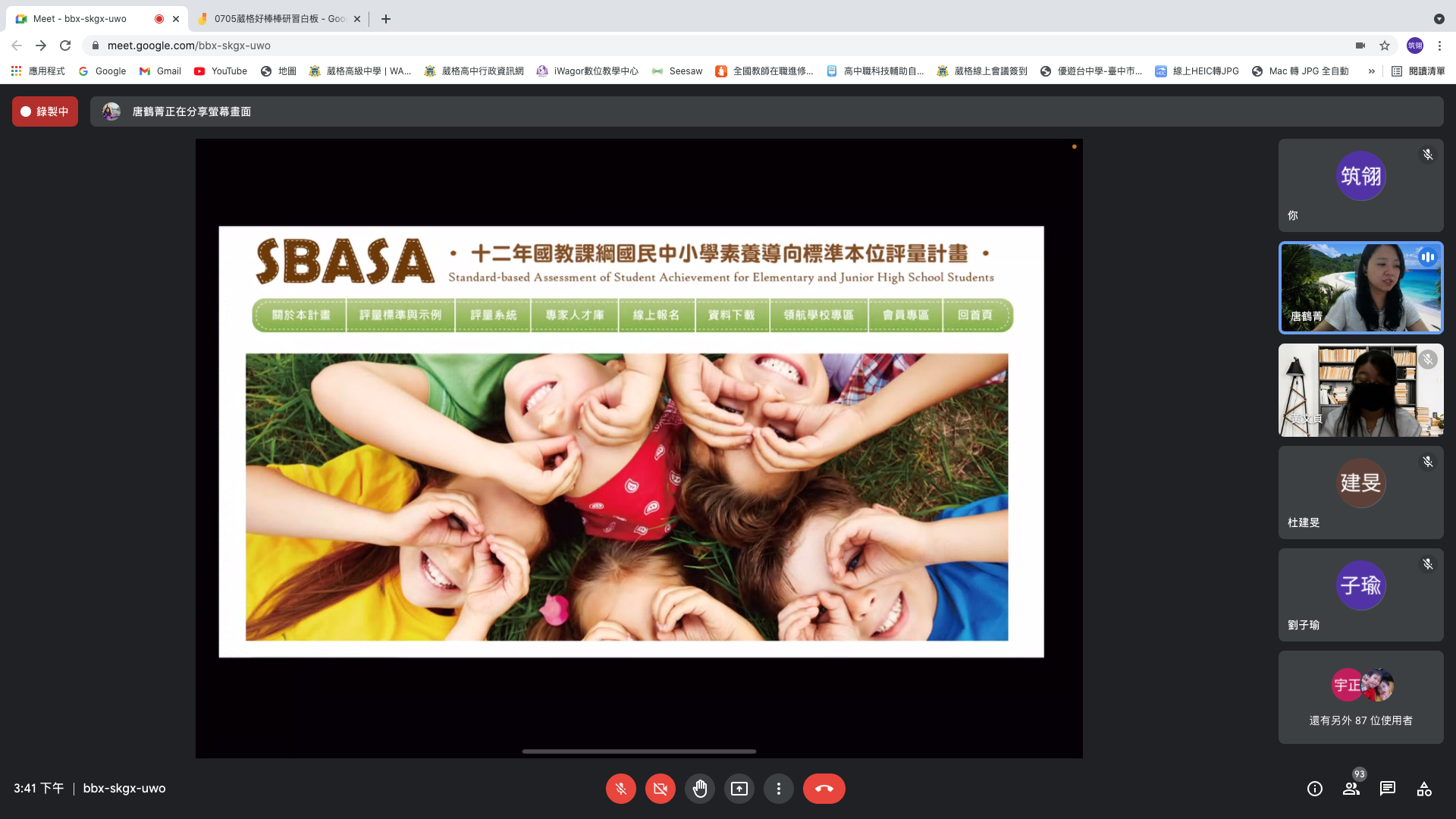Show the participants list people icon
Screen dimensions: 1456x819
(x=1351, y=789)
